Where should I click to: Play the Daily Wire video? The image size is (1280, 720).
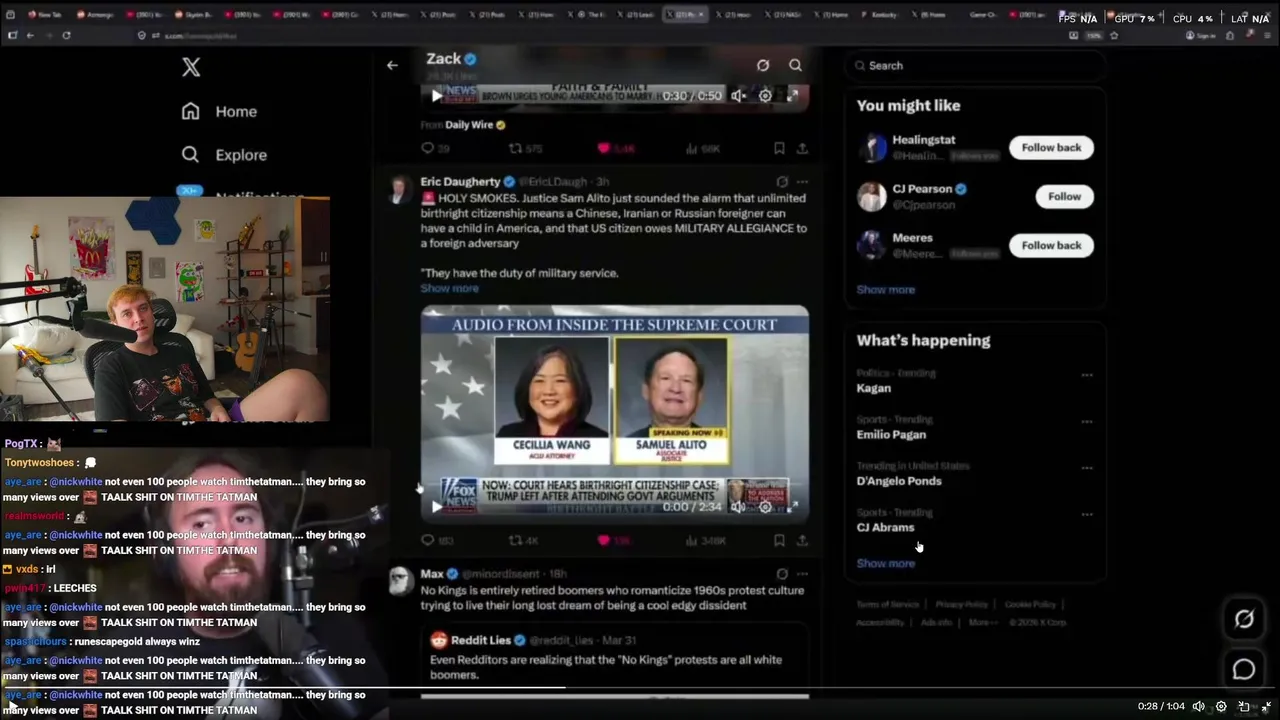pyautogui.click(x=436, y=96)
